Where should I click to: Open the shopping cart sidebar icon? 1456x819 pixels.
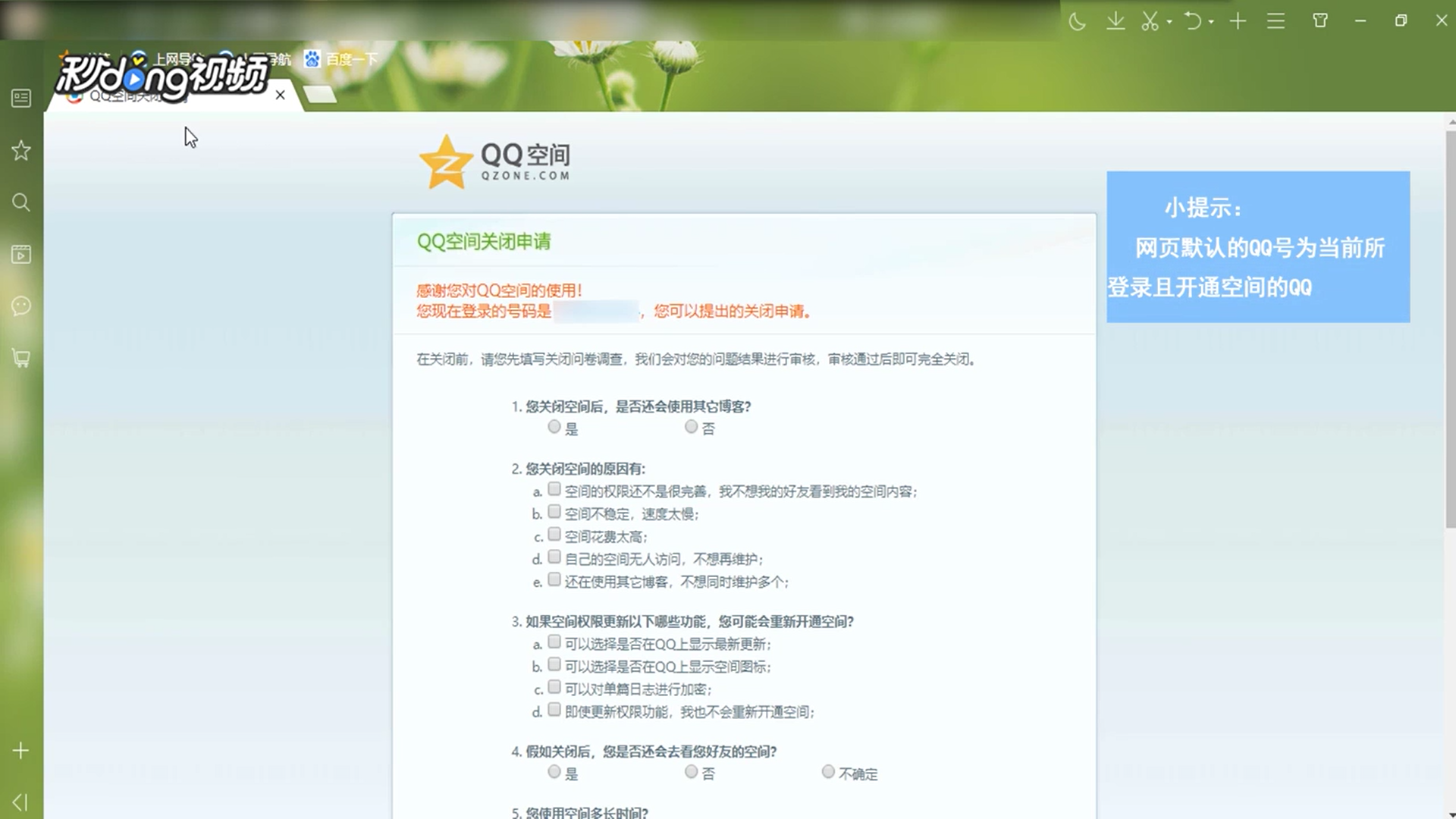pyautogui.click(x=21, y=358)
